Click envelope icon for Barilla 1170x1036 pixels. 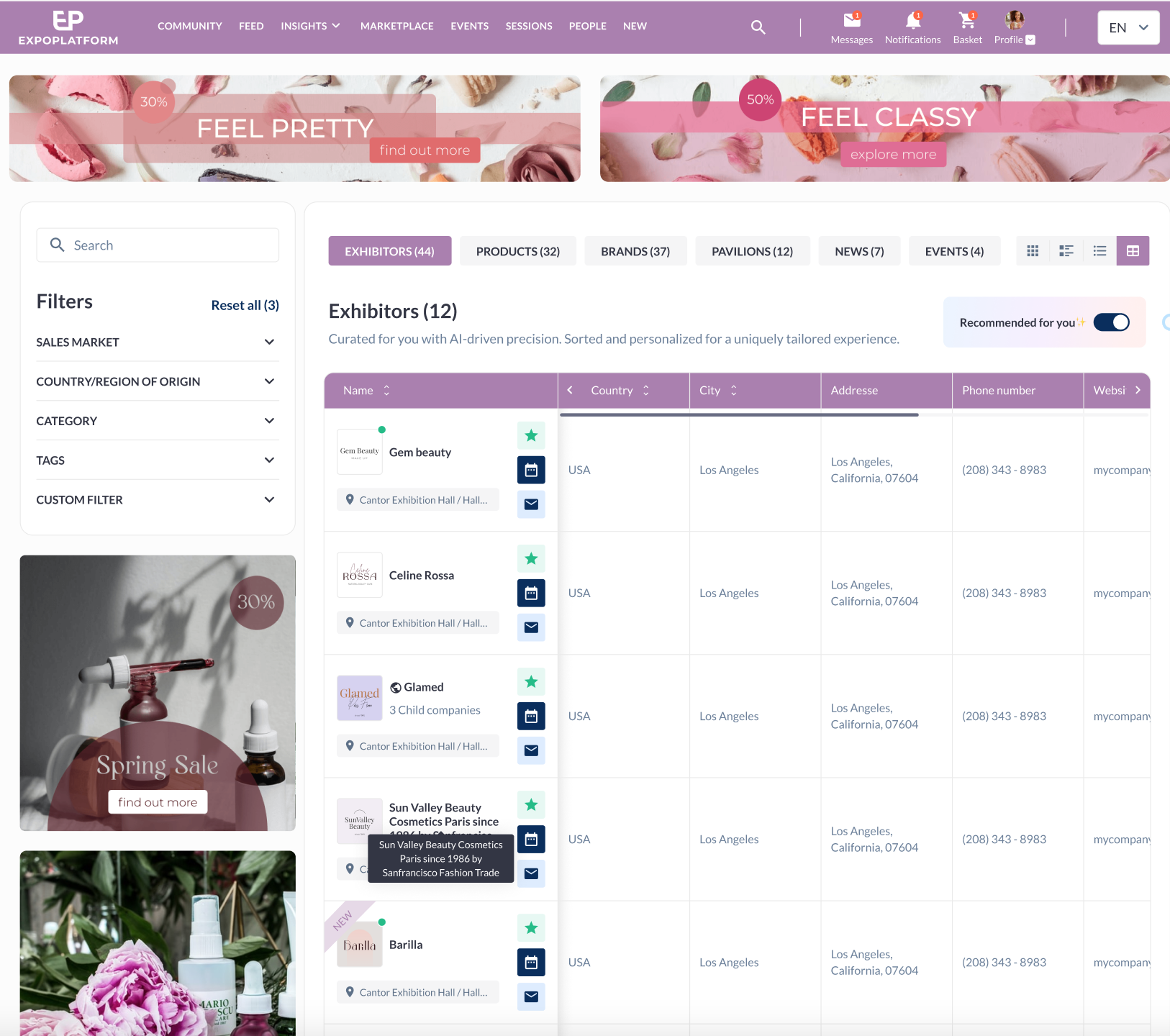[531, 996]
